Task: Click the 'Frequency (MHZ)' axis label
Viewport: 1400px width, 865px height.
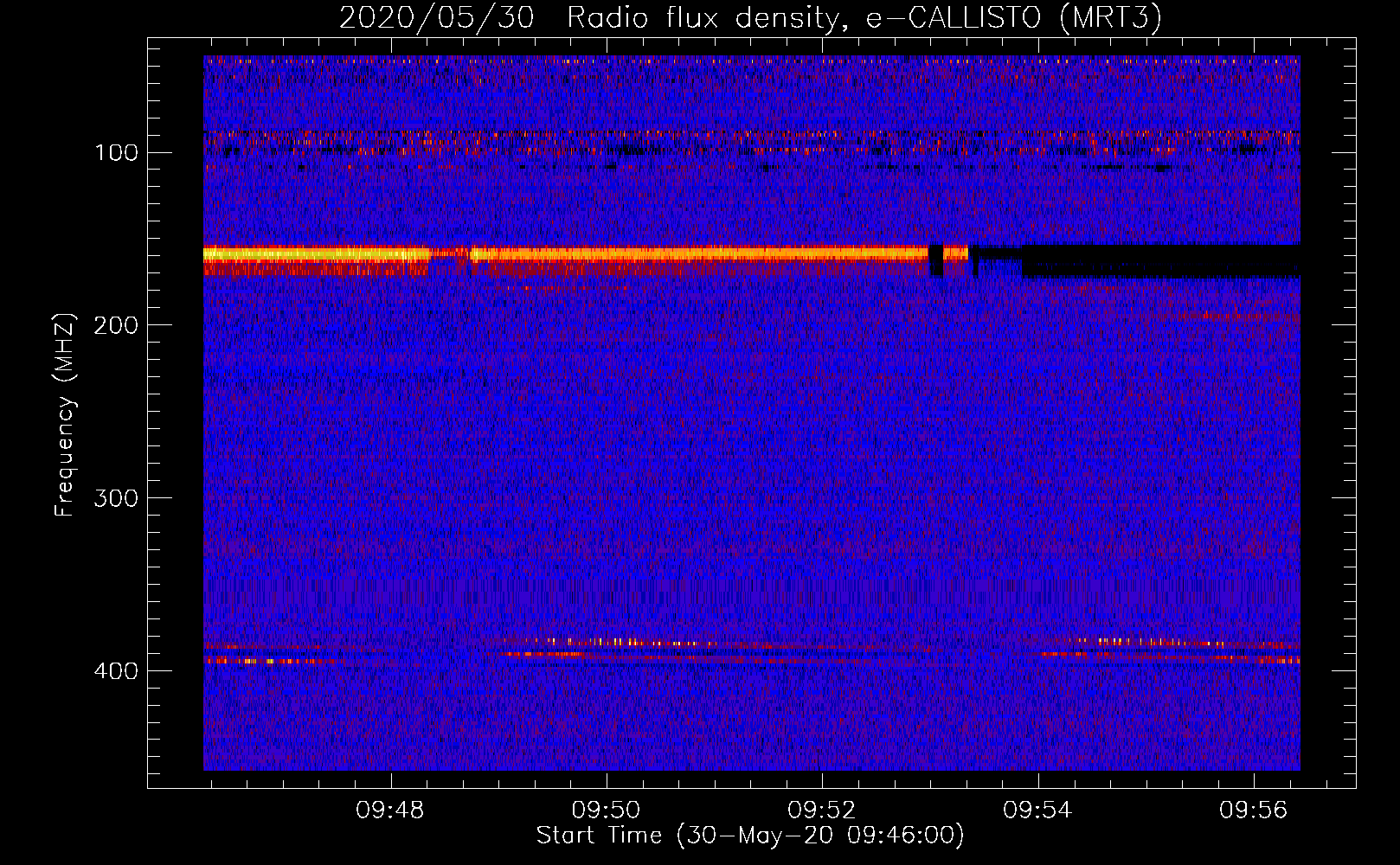Action: tap(65, 415)
